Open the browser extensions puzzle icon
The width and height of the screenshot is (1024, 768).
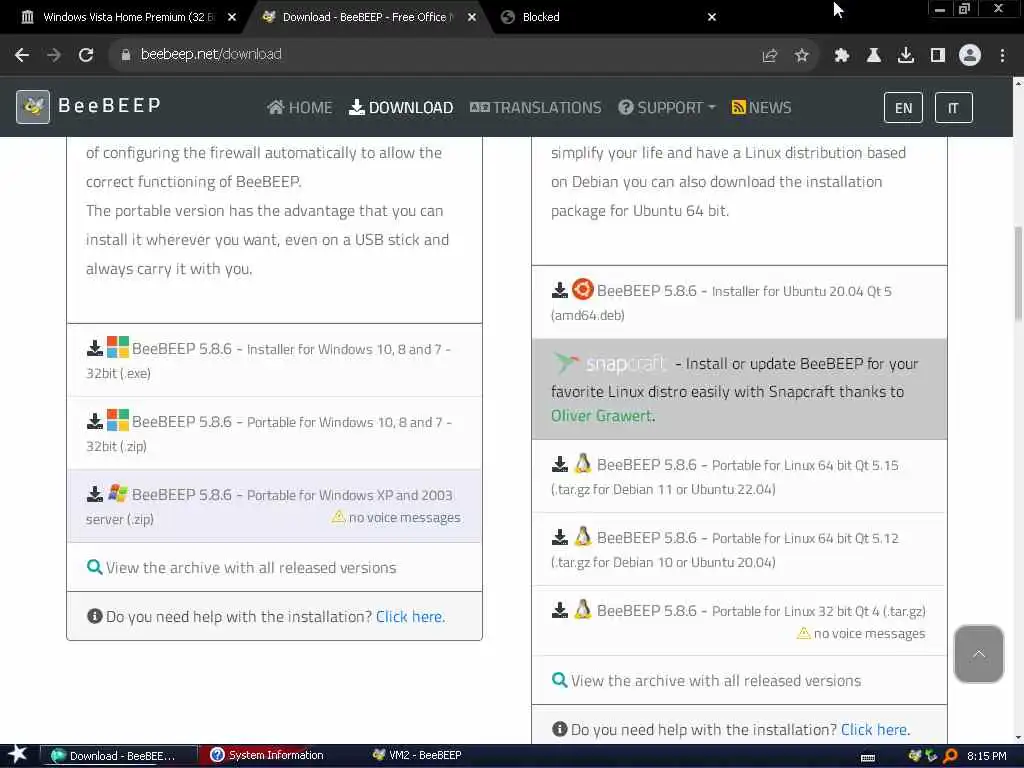click(841, 56)
